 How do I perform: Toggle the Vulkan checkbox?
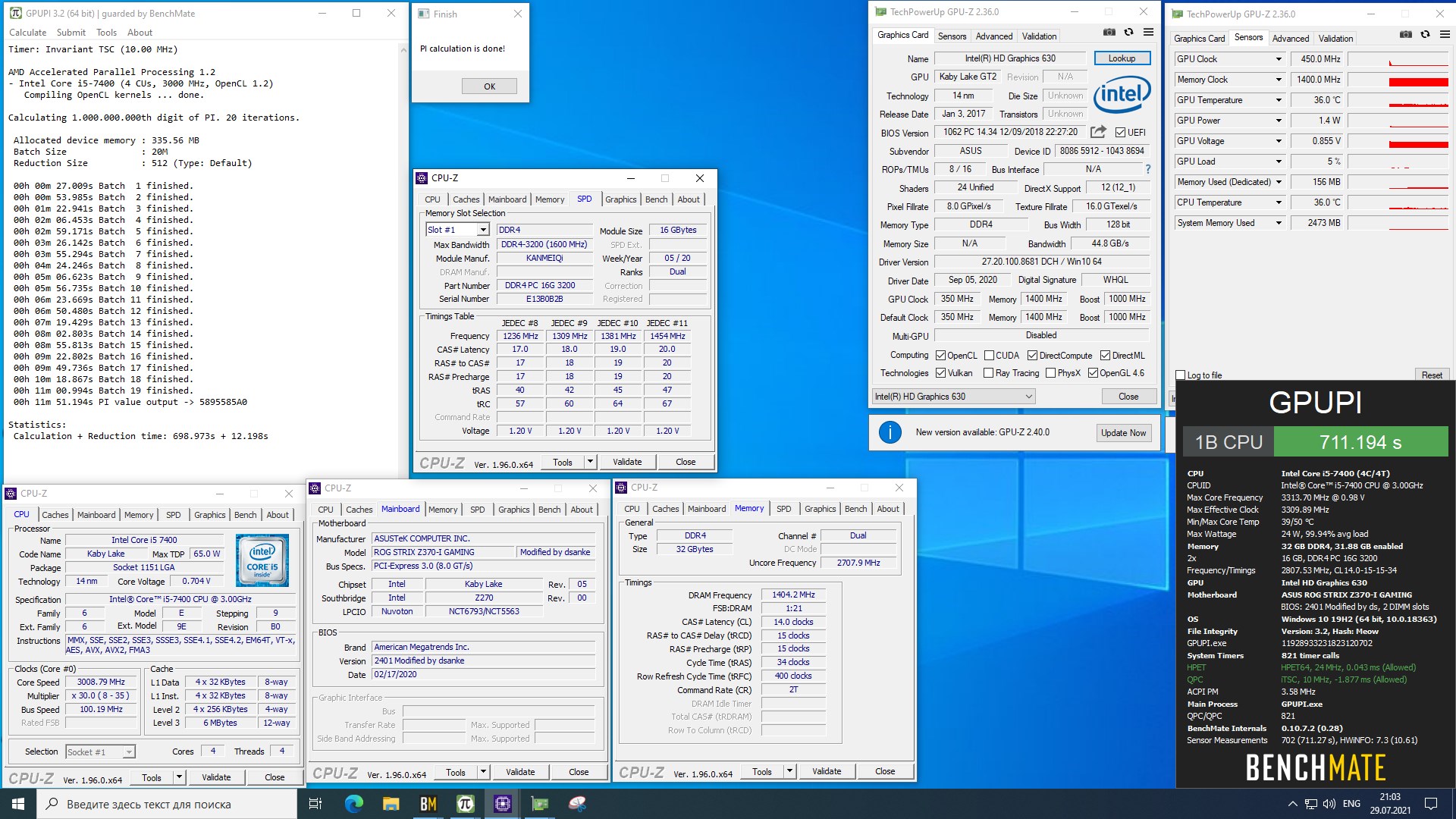pyautogui.click(x=940, y=373)
